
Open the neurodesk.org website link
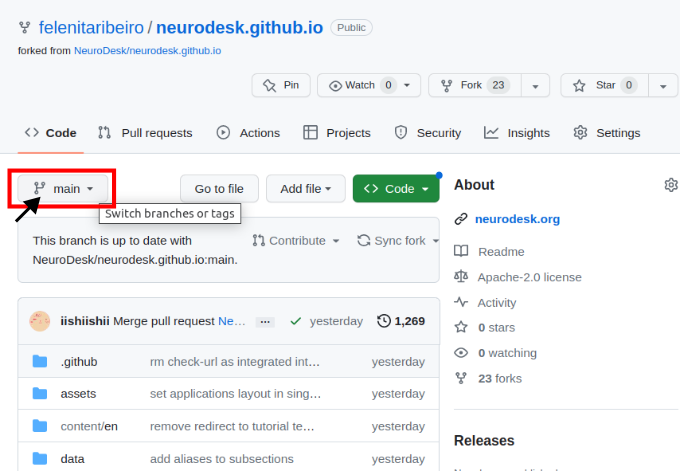[517, 219]
